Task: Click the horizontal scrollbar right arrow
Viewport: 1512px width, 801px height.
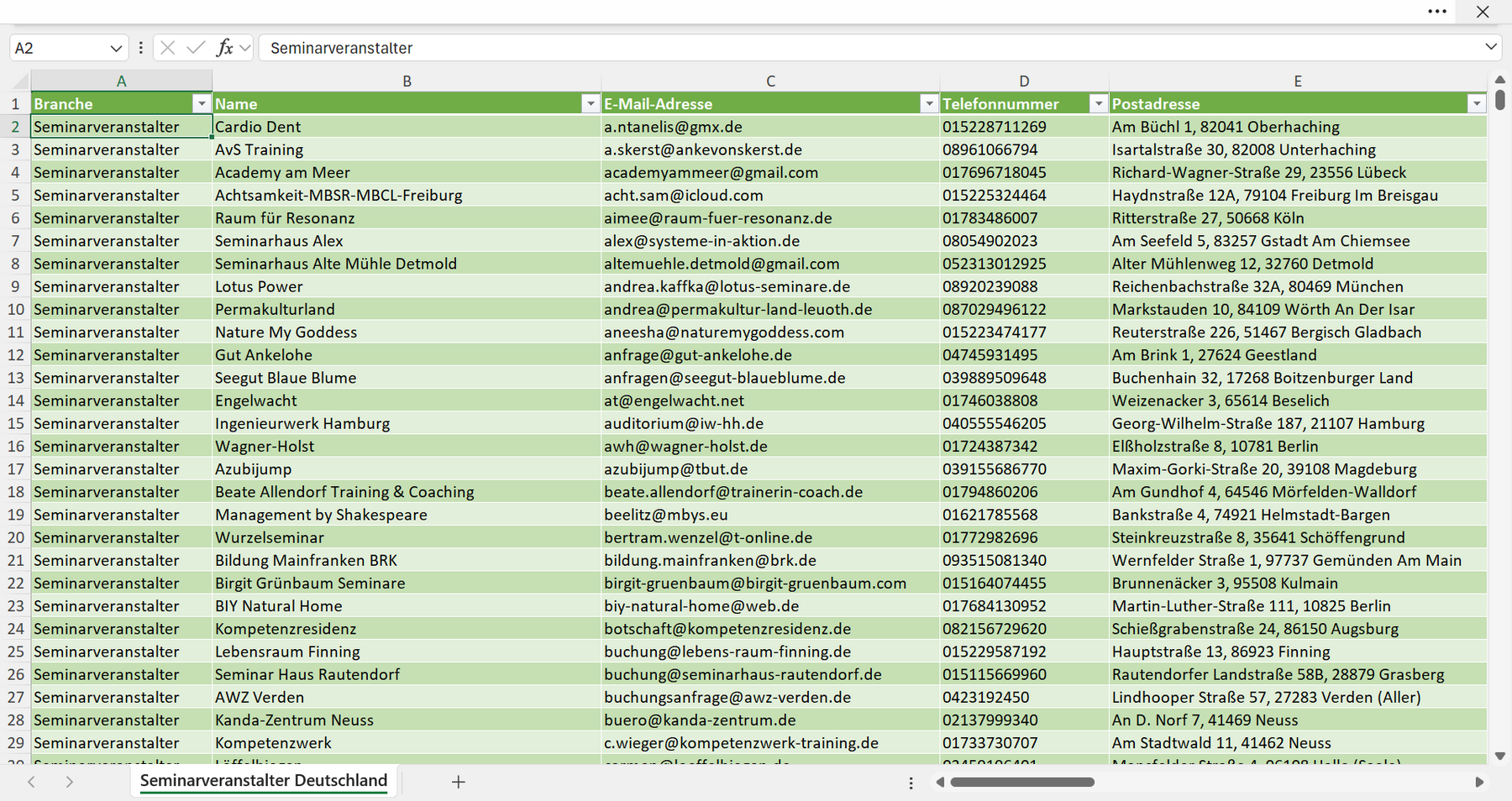Action: click(x=1479, y=783)
